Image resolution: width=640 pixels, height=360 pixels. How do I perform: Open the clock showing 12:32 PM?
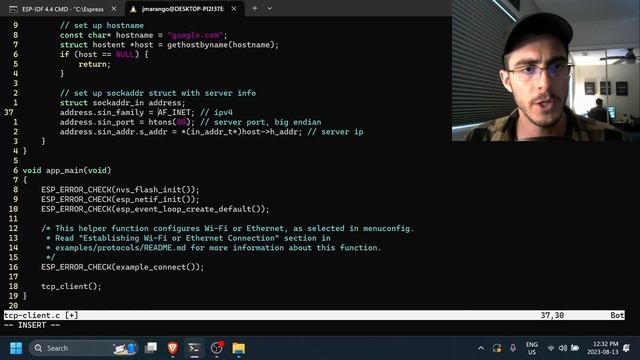[x=602, y=348]
